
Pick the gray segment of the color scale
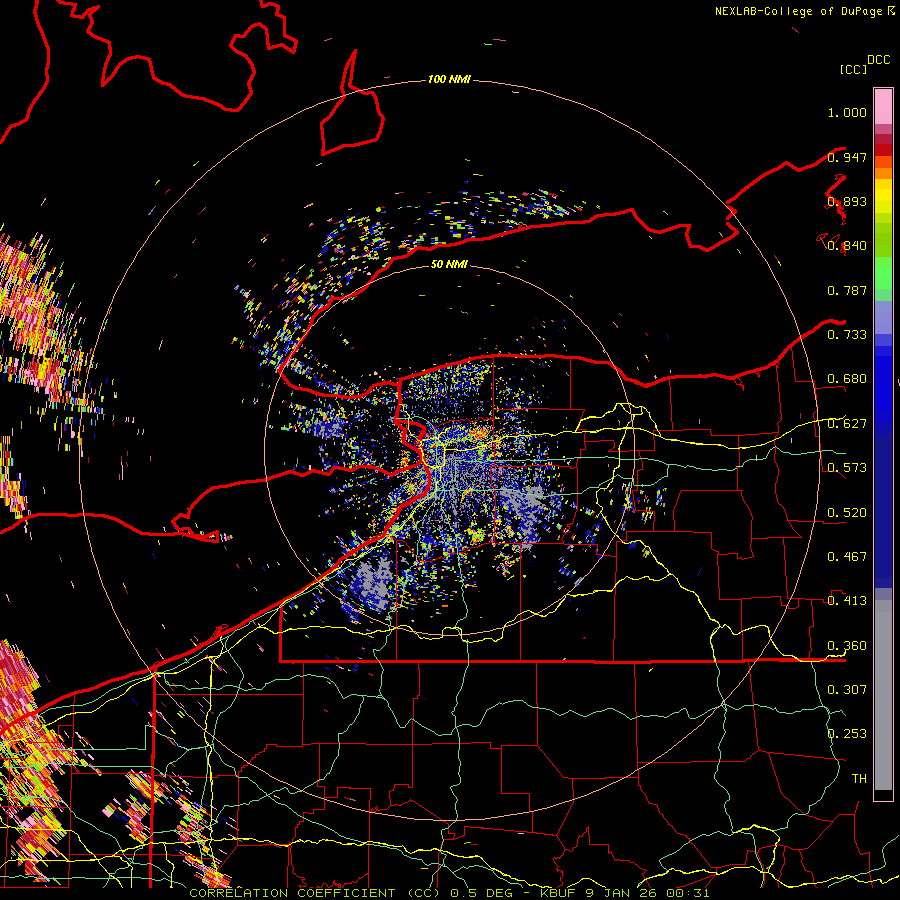[883, 695]
